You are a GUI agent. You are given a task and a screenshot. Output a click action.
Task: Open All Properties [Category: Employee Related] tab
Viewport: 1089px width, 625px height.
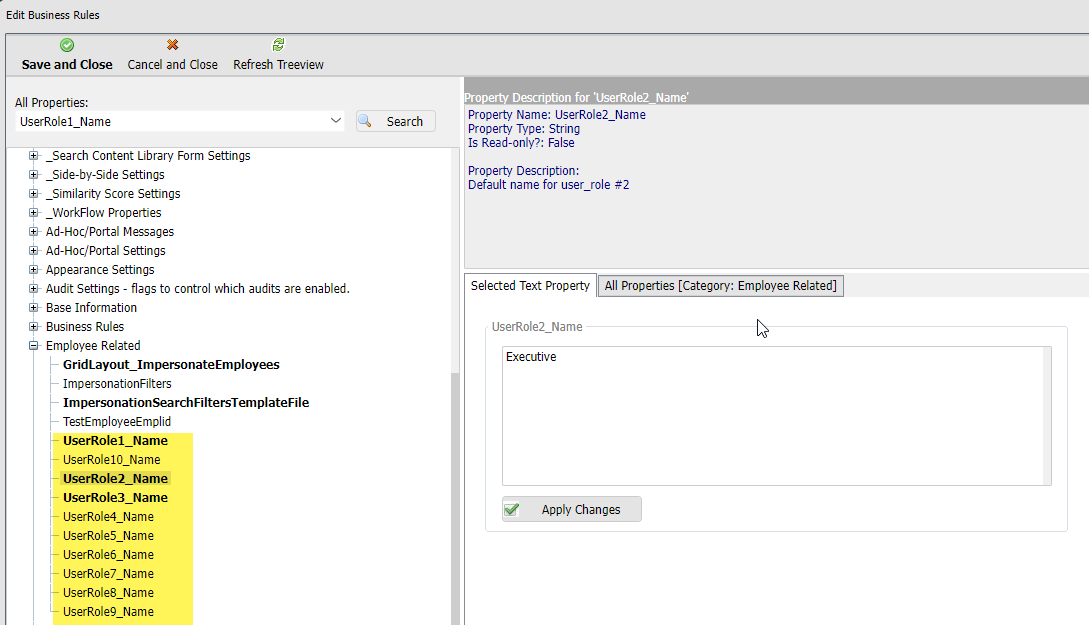coord(720,286)
